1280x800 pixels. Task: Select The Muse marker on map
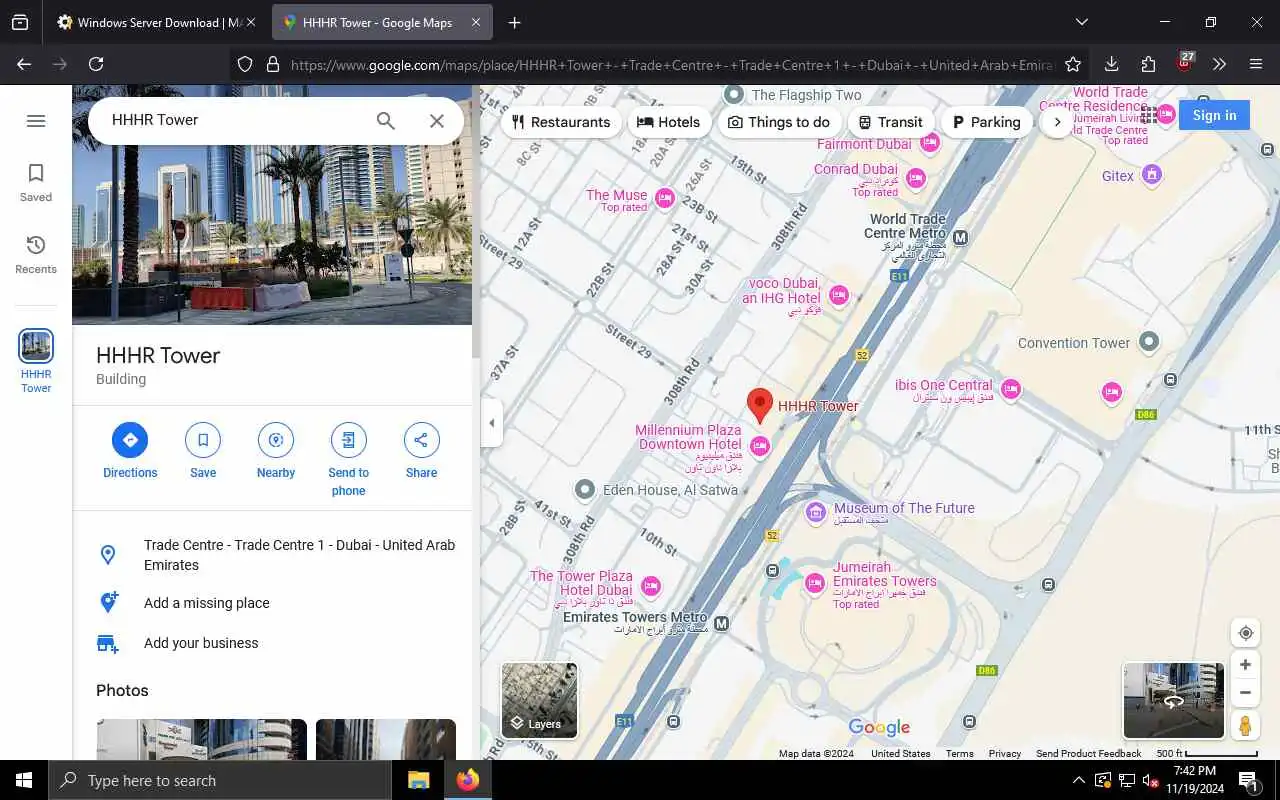(665, 200)
